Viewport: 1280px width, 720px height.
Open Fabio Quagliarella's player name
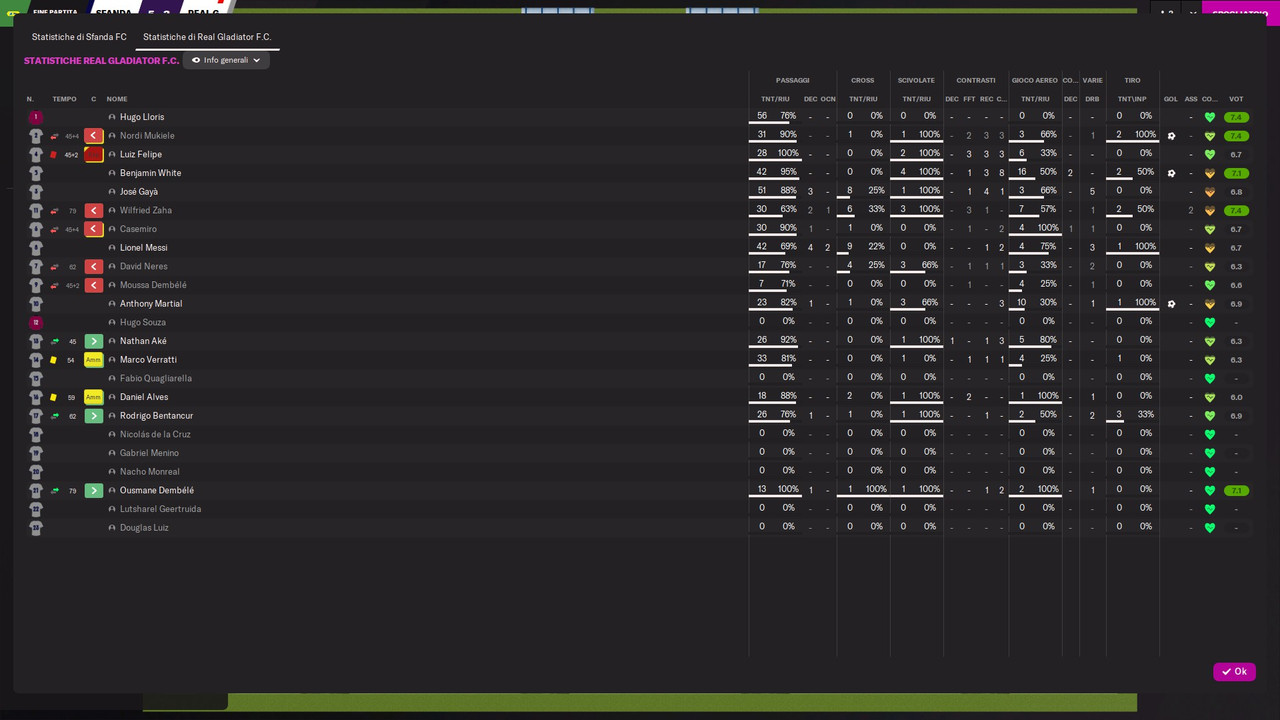(x=156, y=379)
